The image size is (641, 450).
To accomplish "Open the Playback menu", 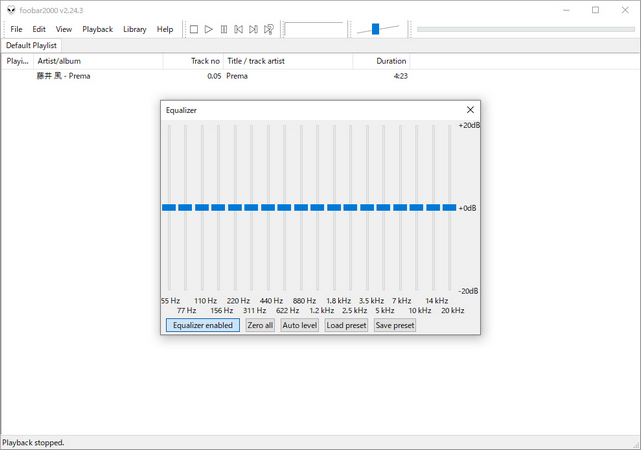I will (97, 29).
